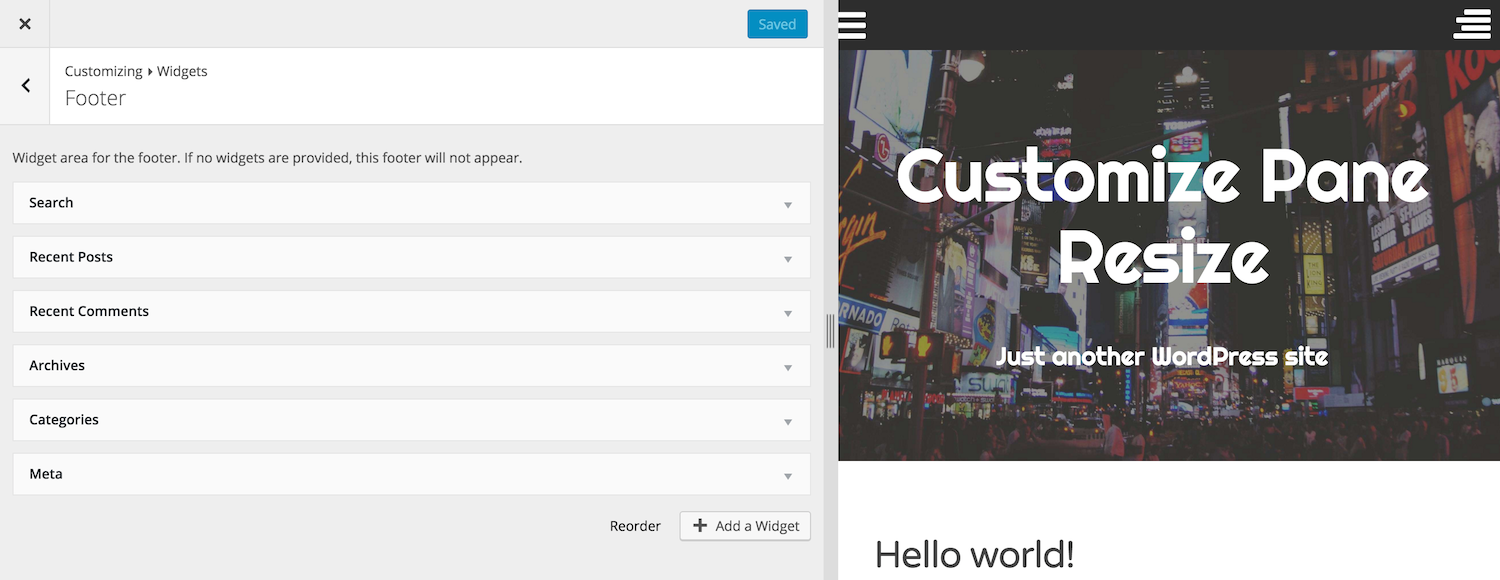This screenshot has width=1500, height=580.
Task: Open the right-aligned sidebar menu icon in preview
Action: (x=1472, y=24)
